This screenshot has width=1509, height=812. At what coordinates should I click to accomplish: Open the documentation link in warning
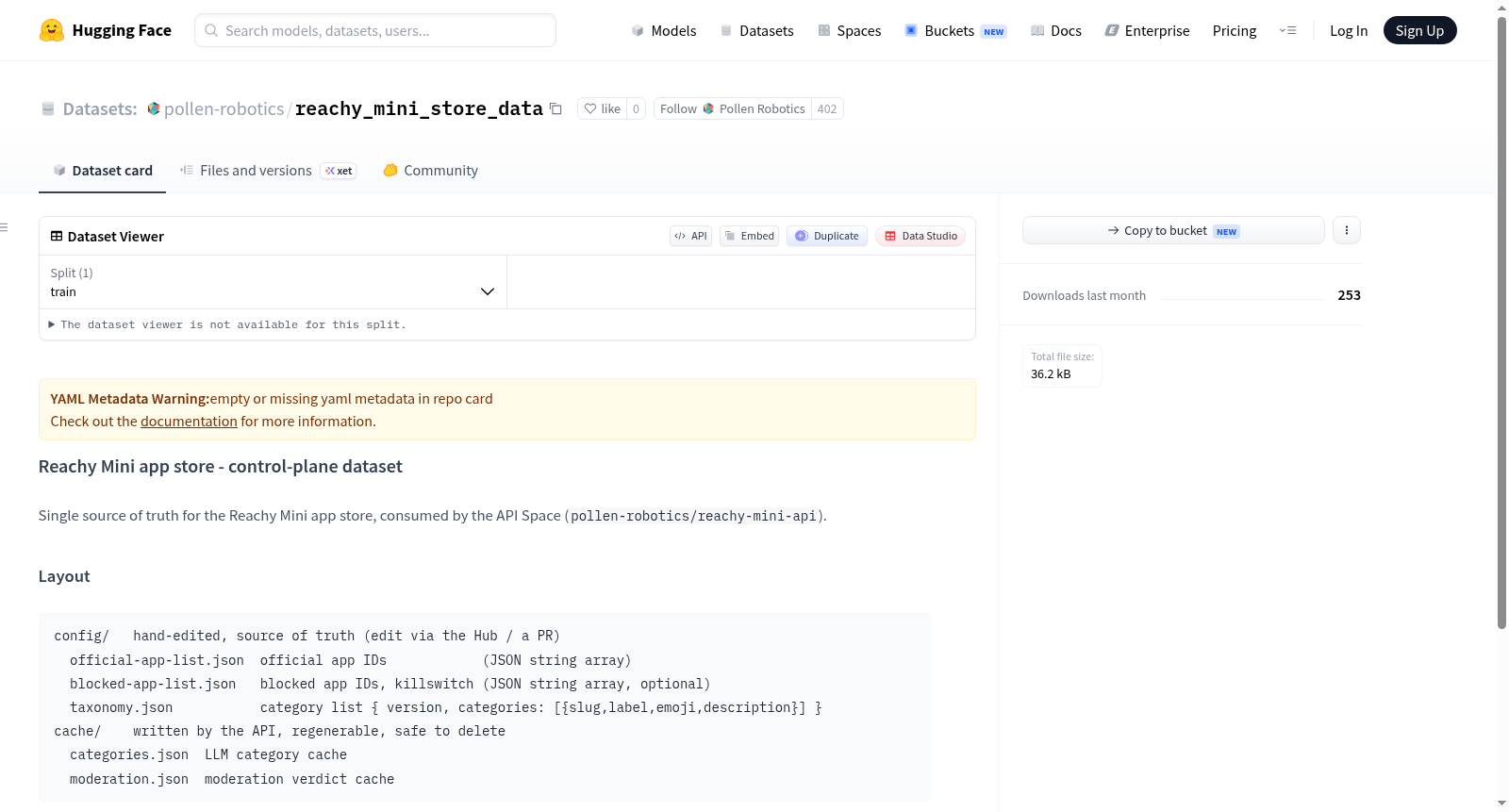(189, 422)
